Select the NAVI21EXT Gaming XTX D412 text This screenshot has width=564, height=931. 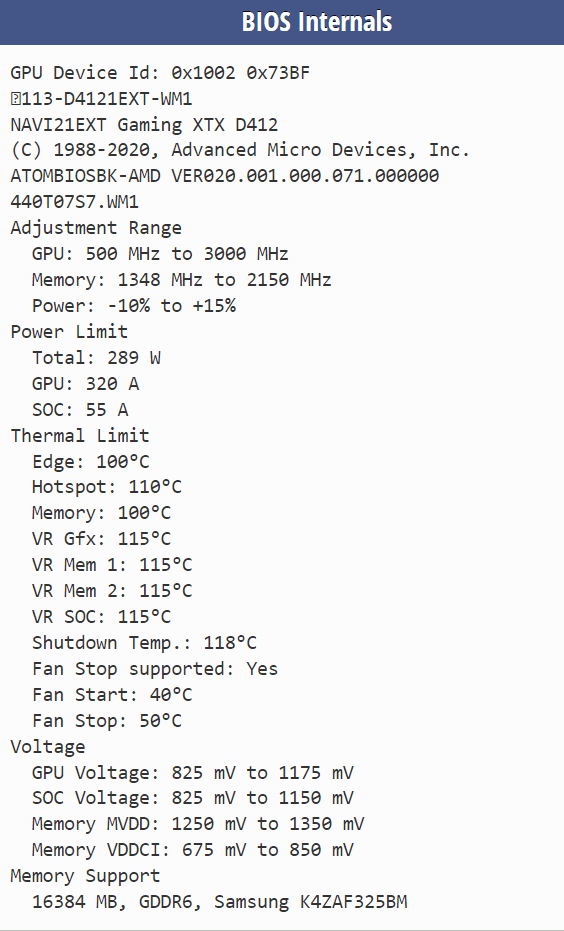[144, 125]
